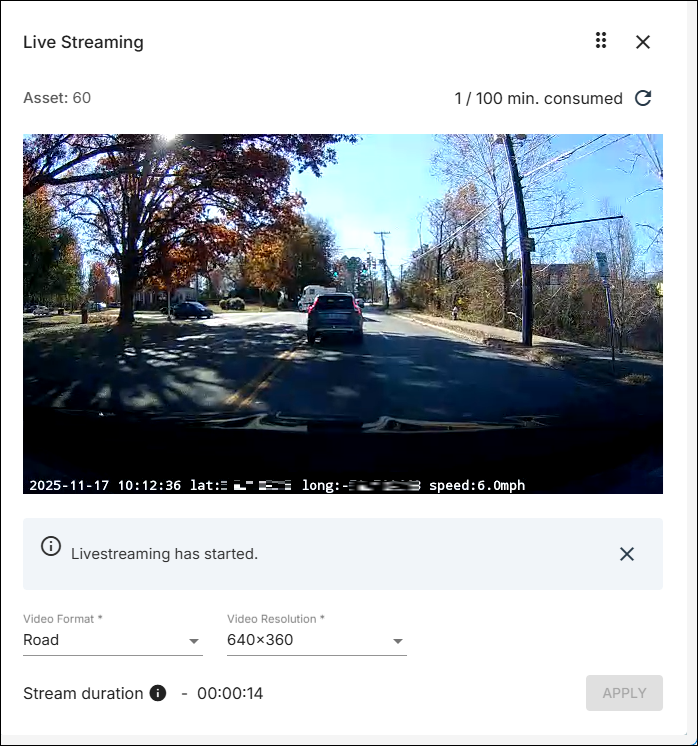698x746 pixels.
Task: Click the grid drag-handle icon
Action: (601, 40)
